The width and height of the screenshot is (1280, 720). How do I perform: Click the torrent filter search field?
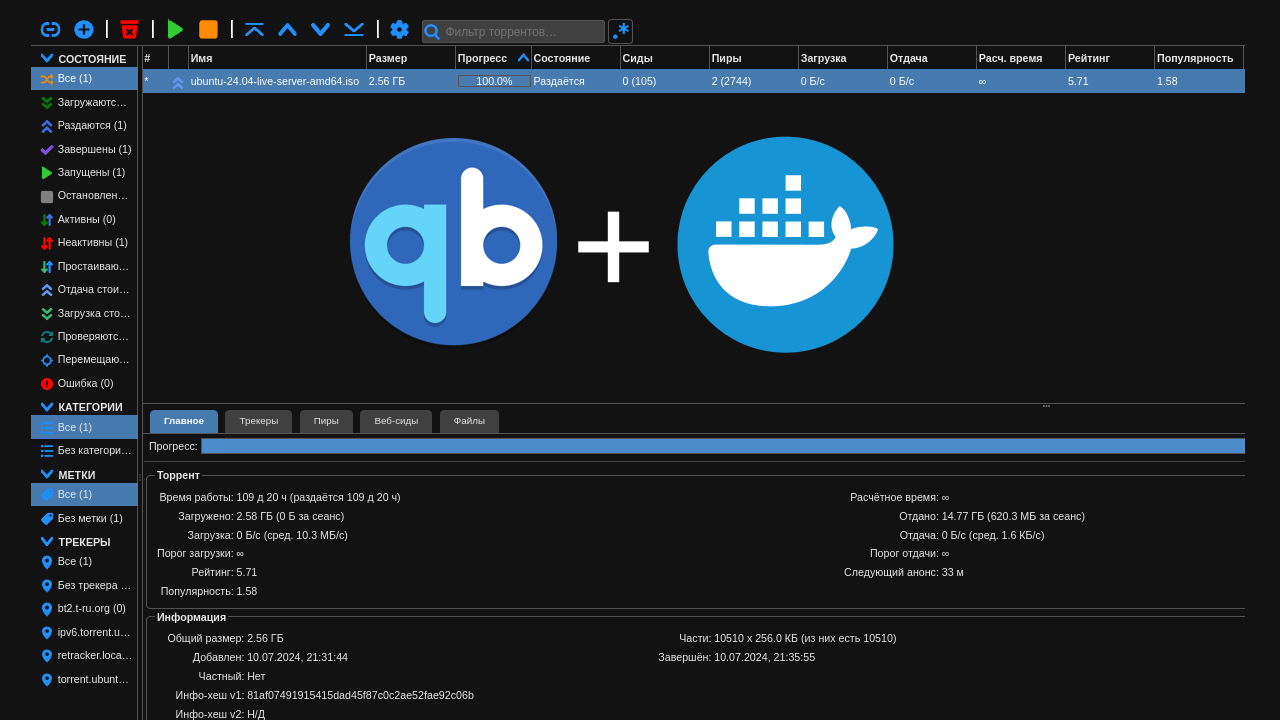(x=513, y=32)
